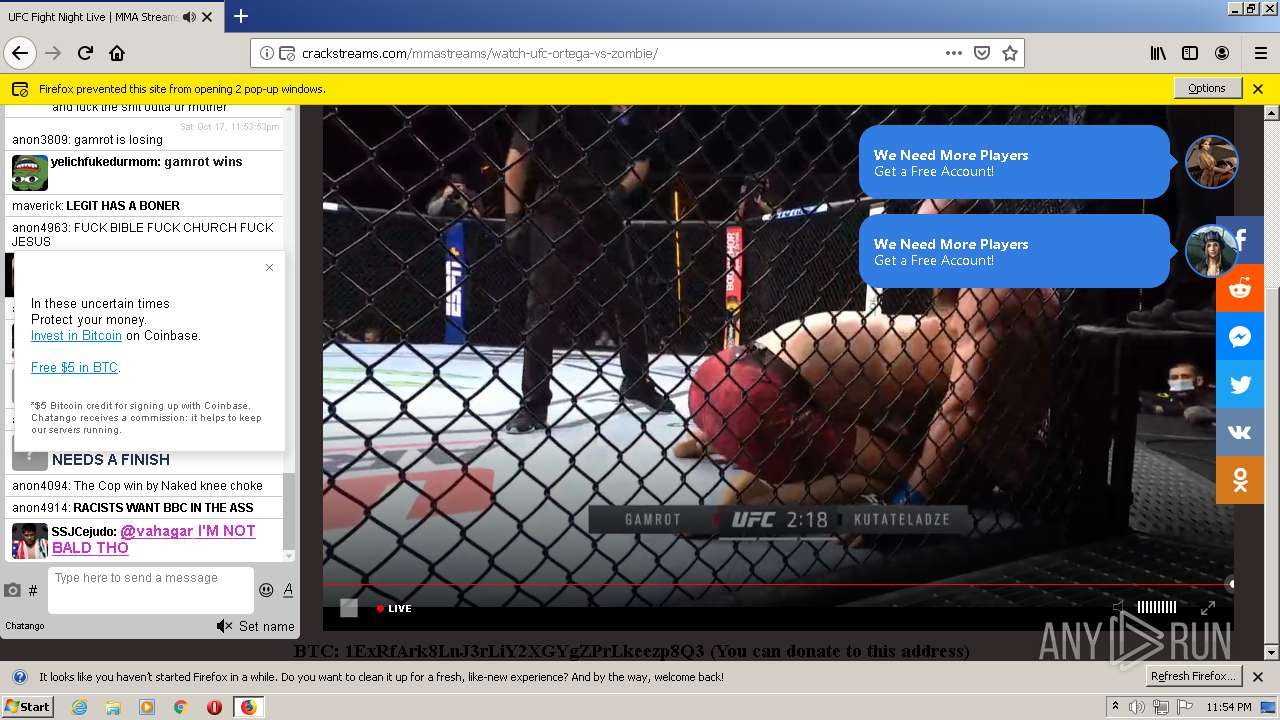Image resolution: width=1280 pixels, height=720 pixels.
Task: Open the Firefox home page
Action: click(x=117, y=53)
